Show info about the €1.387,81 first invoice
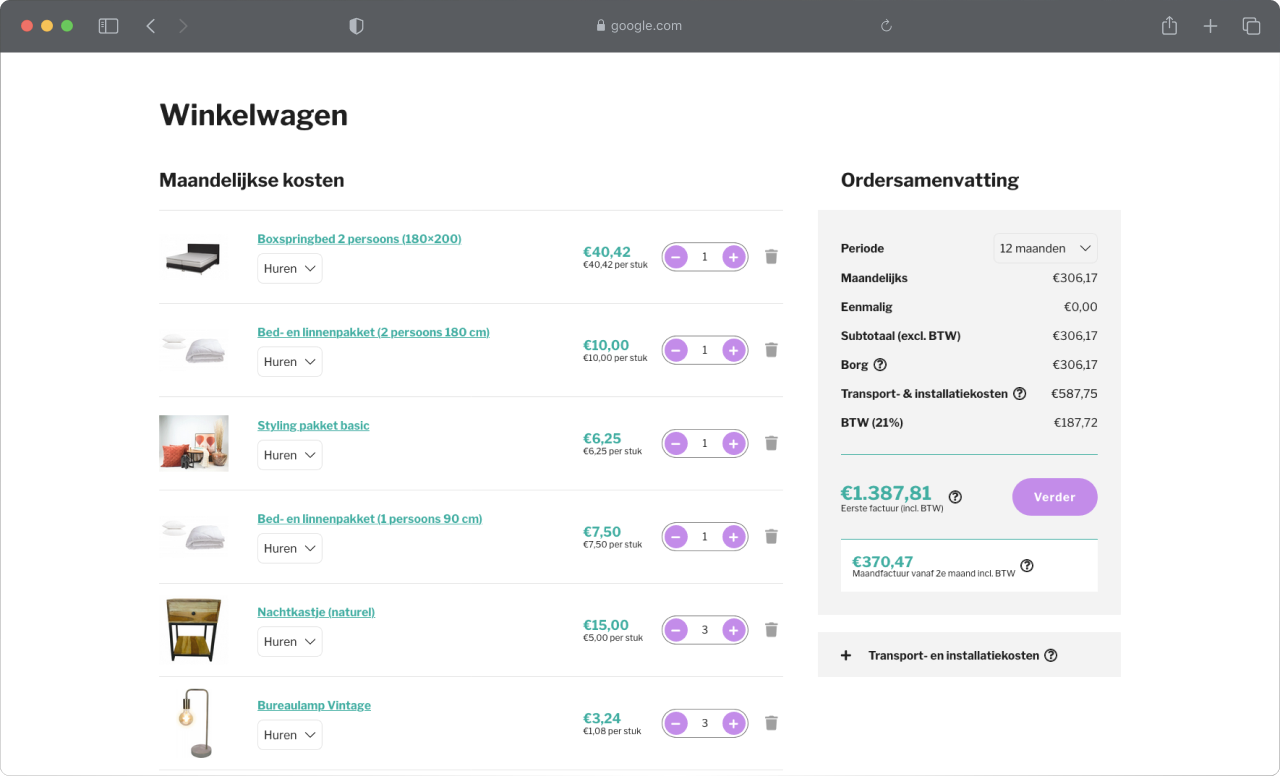 (955, 497)
